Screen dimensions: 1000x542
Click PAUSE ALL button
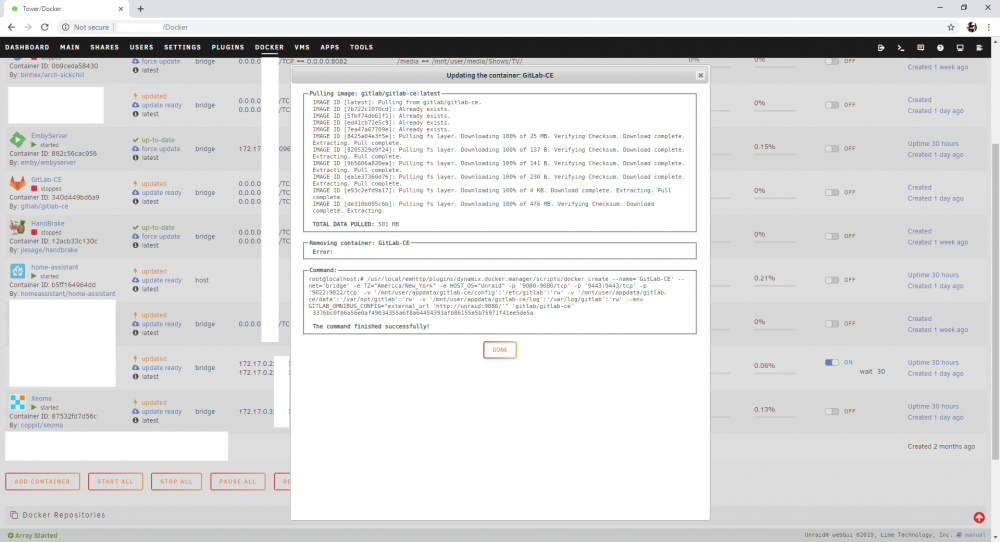coord(237,481)
